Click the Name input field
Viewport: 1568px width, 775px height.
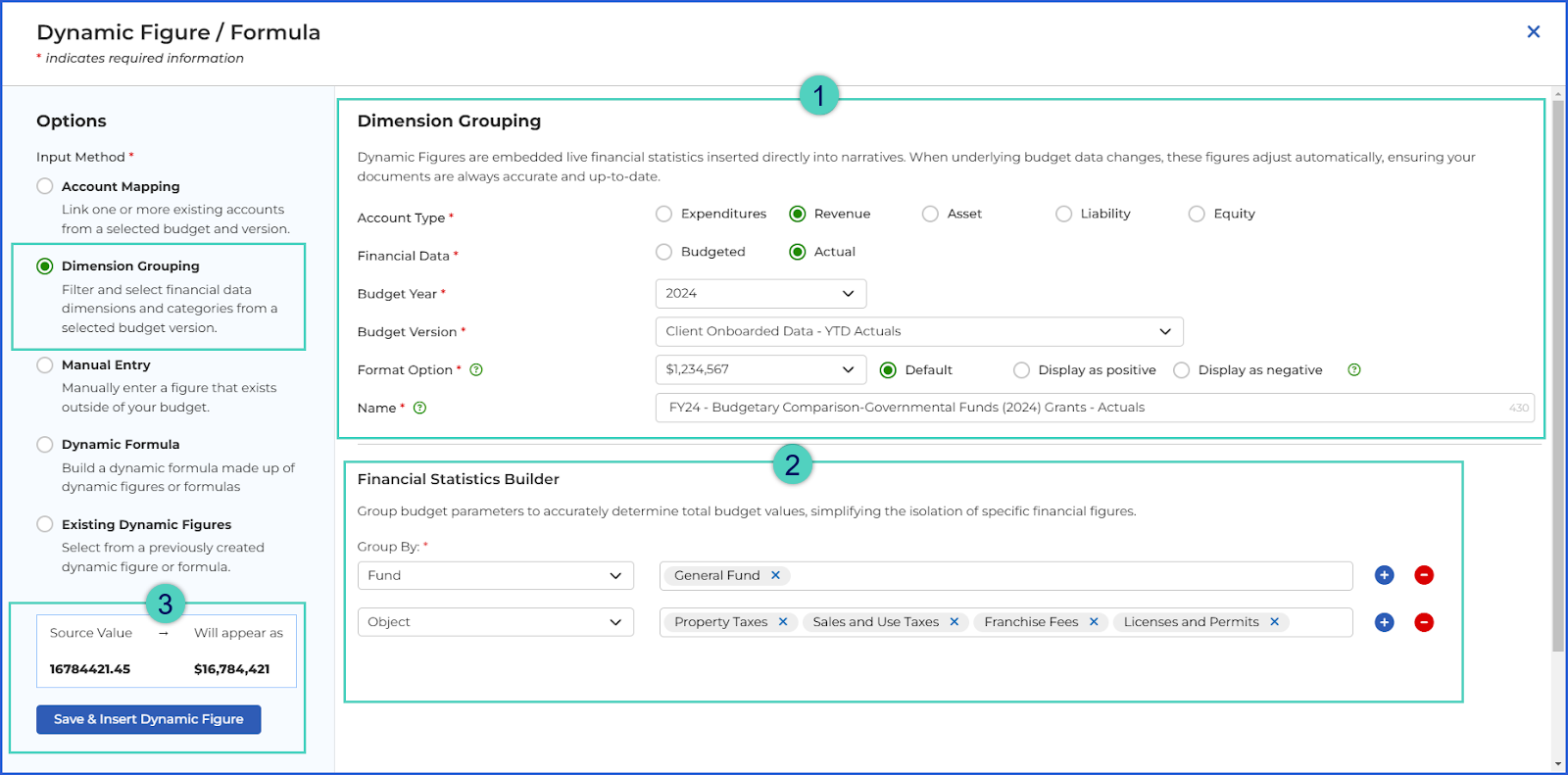1095,408
